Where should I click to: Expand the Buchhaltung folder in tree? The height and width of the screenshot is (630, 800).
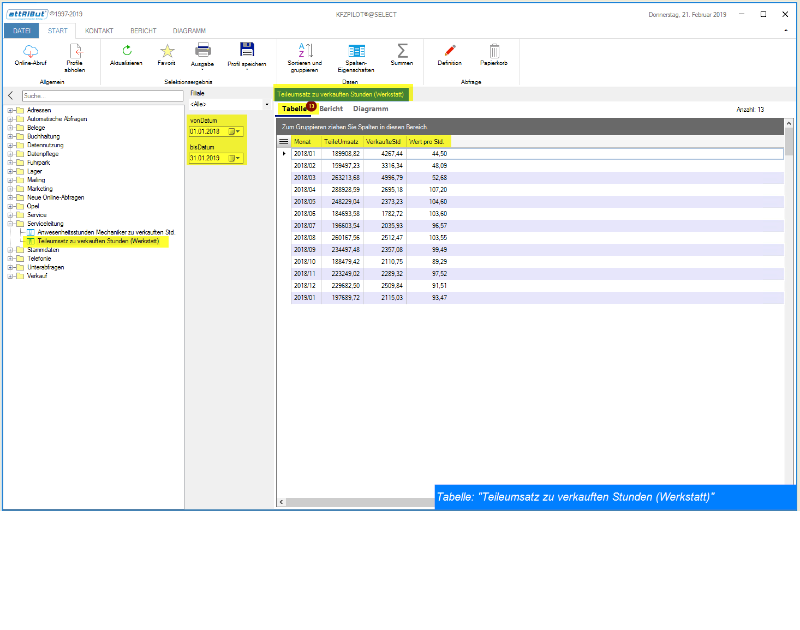pos(10,134)
